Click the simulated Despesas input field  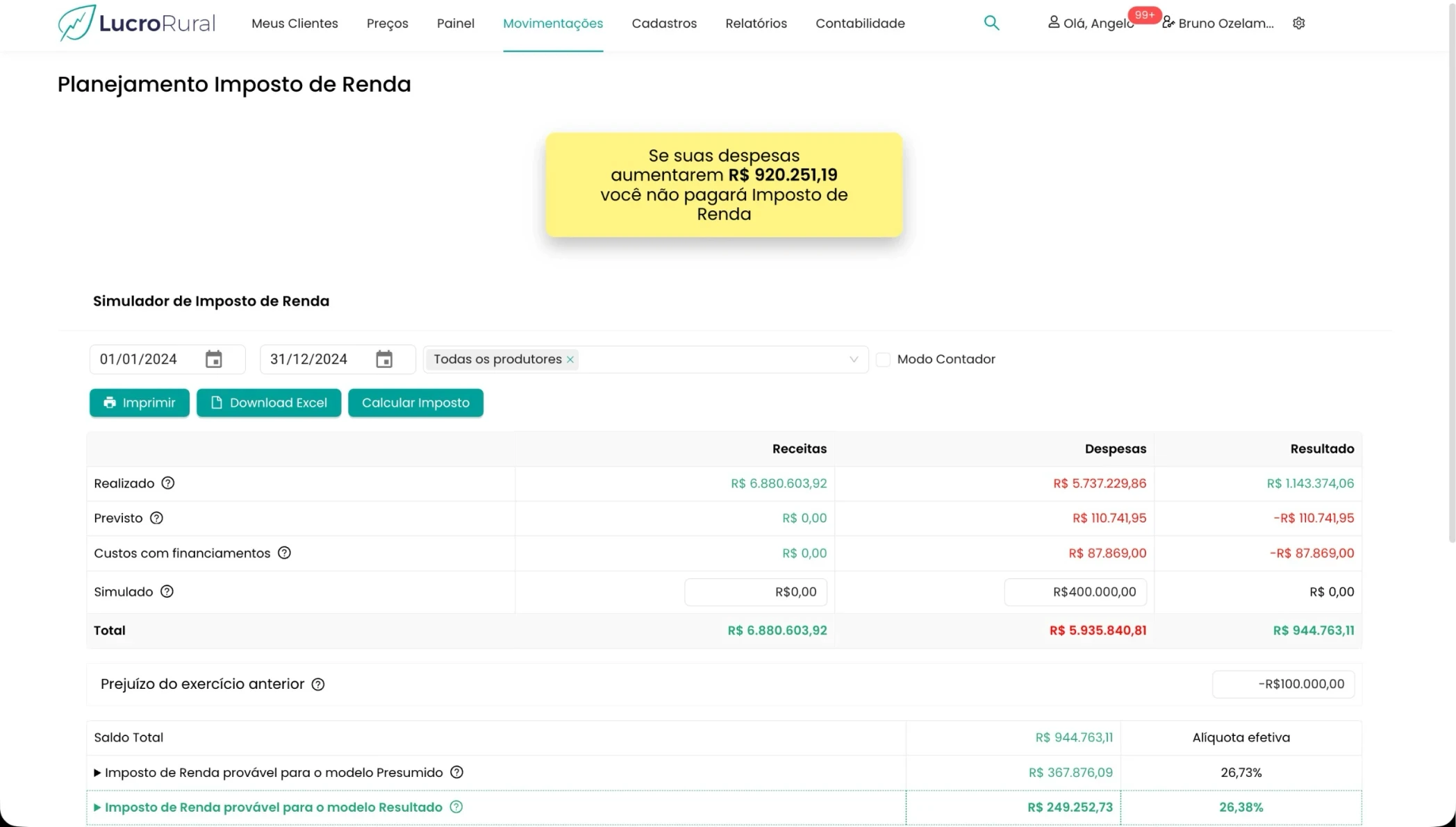tap(1075, 592)
